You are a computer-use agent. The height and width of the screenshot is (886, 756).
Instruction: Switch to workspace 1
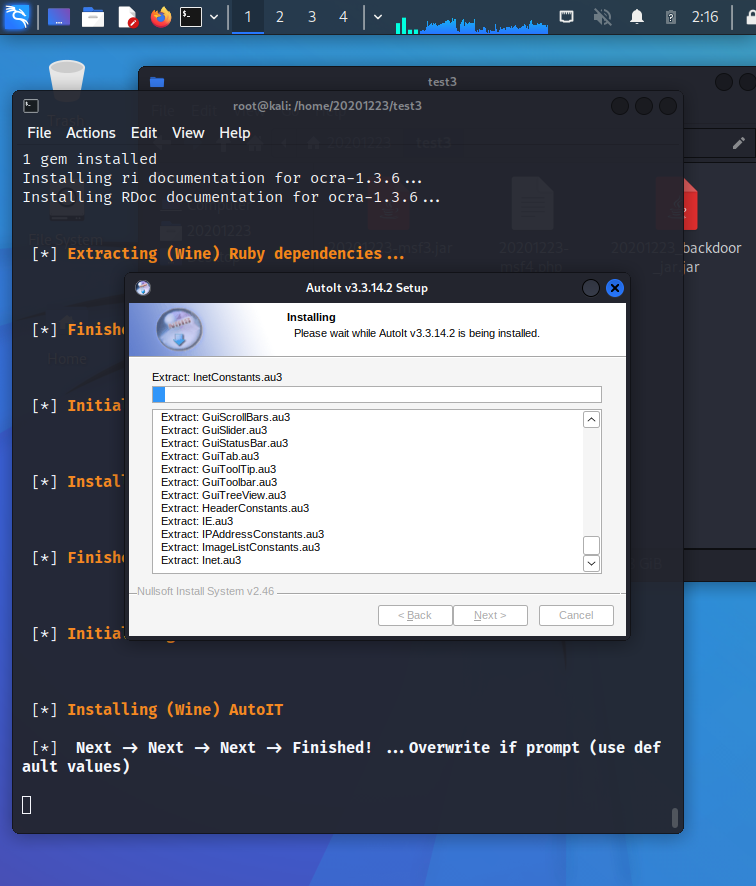tap(247, 17)
